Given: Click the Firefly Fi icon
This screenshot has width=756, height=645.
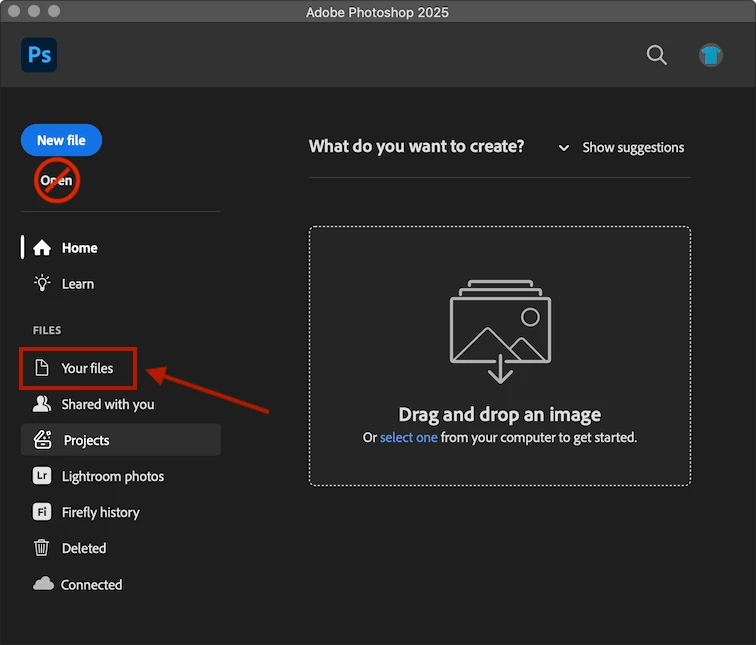Looking at the screenshot, I should pyautogui.click(x=42, y=511).
